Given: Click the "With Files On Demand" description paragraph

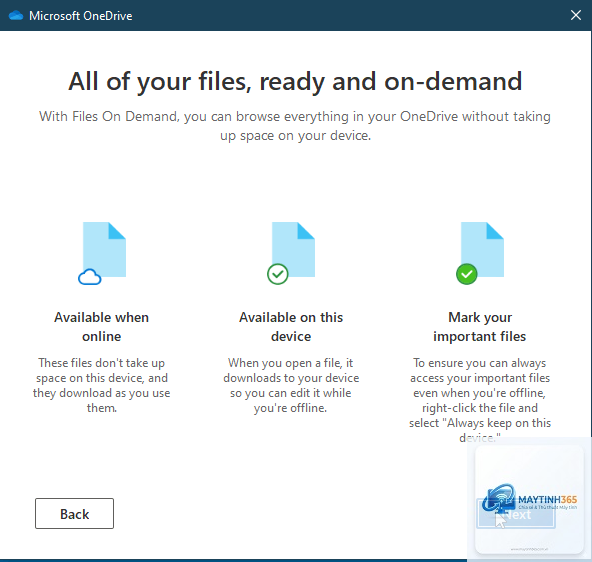Looking at the screenshot, I should click(x=295, y=126).
